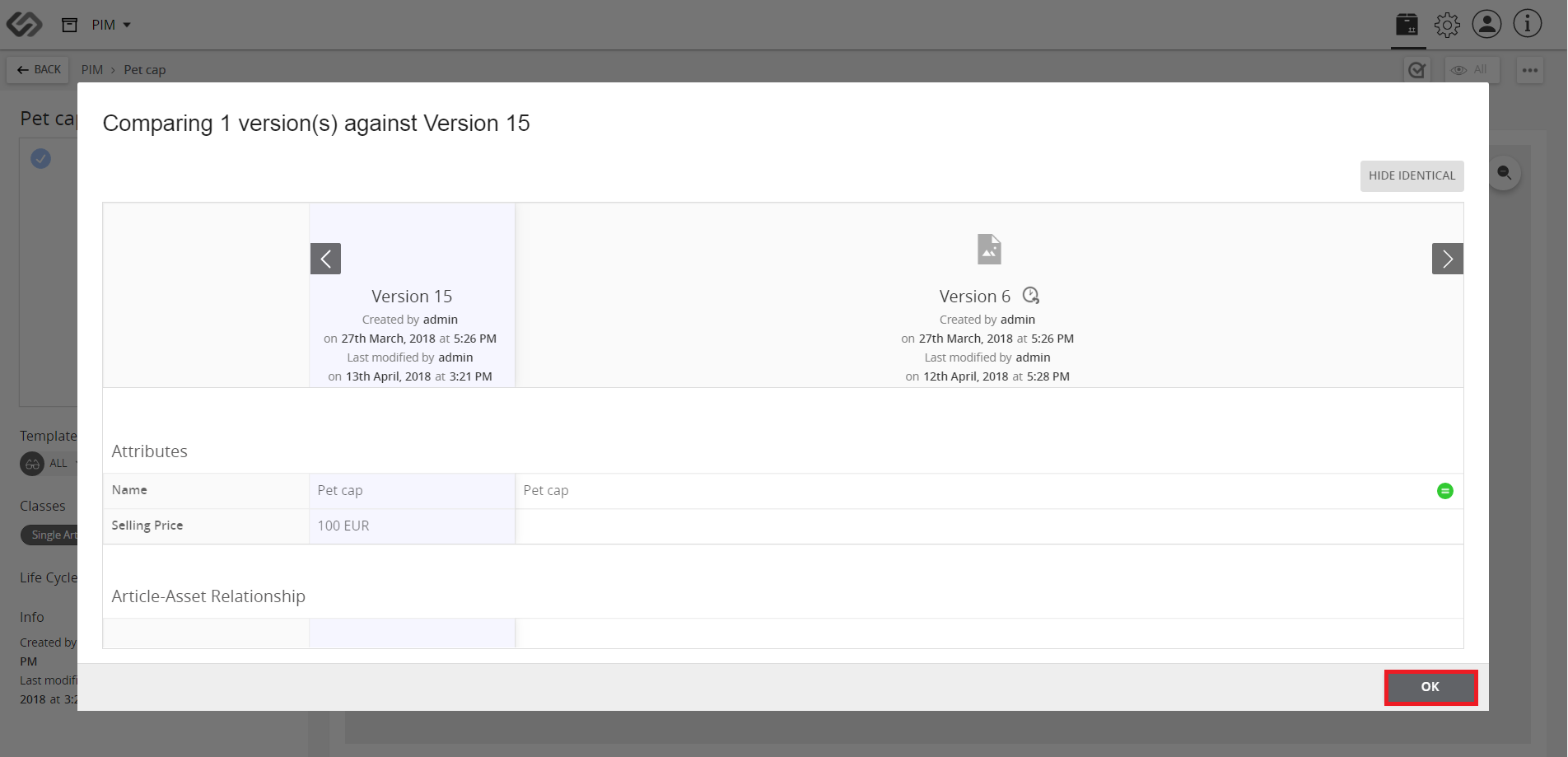Go to previous version with left arrow
This screenshot has height=757, width=1568.
[325, 259]
